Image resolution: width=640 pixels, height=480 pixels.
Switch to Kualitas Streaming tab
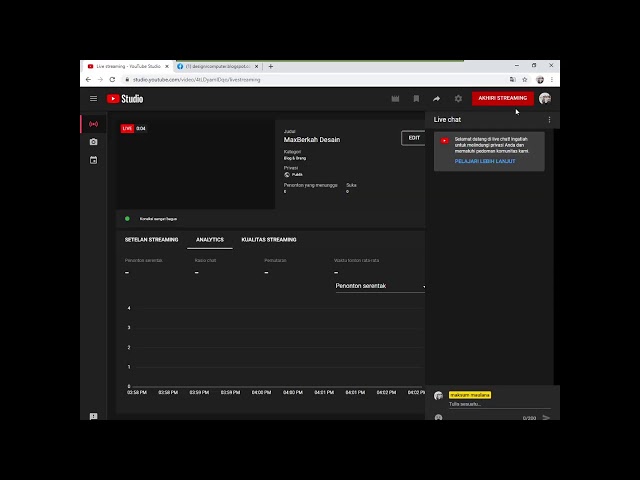tap(268, 240)
